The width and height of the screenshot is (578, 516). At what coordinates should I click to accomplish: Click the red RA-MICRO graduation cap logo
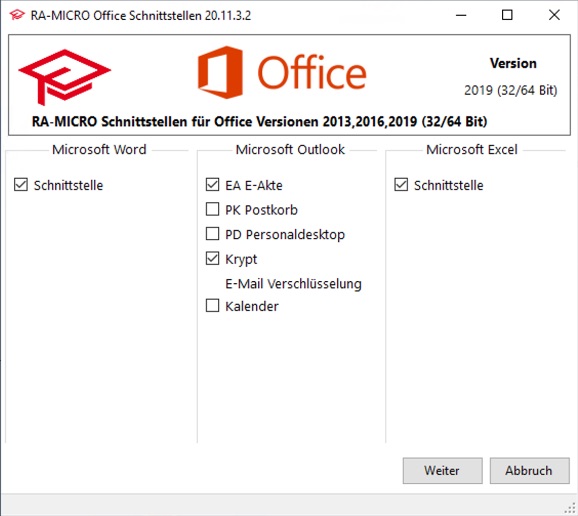click(65, 77)
